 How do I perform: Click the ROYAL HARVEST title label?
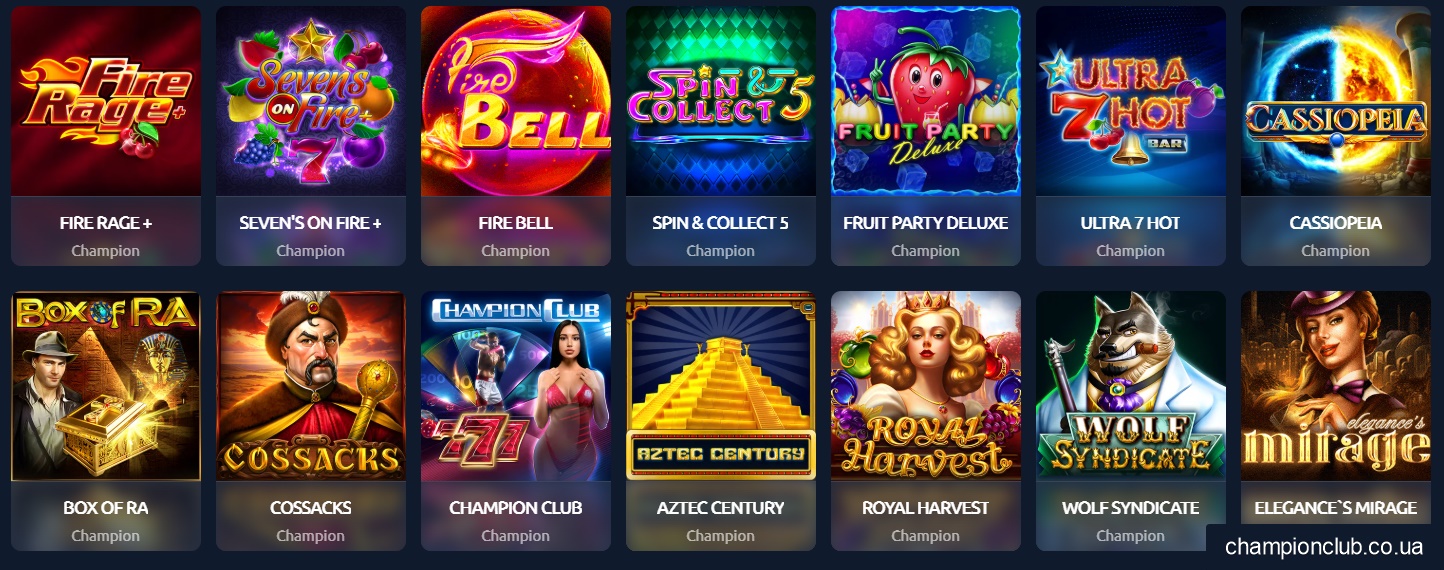click(926, 508)
